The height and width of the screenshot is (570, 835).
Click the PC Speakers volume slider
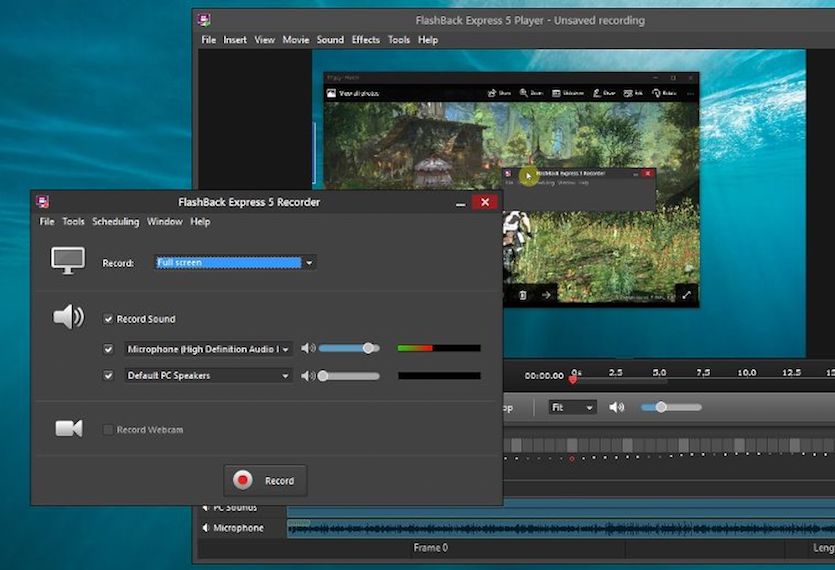349,376
